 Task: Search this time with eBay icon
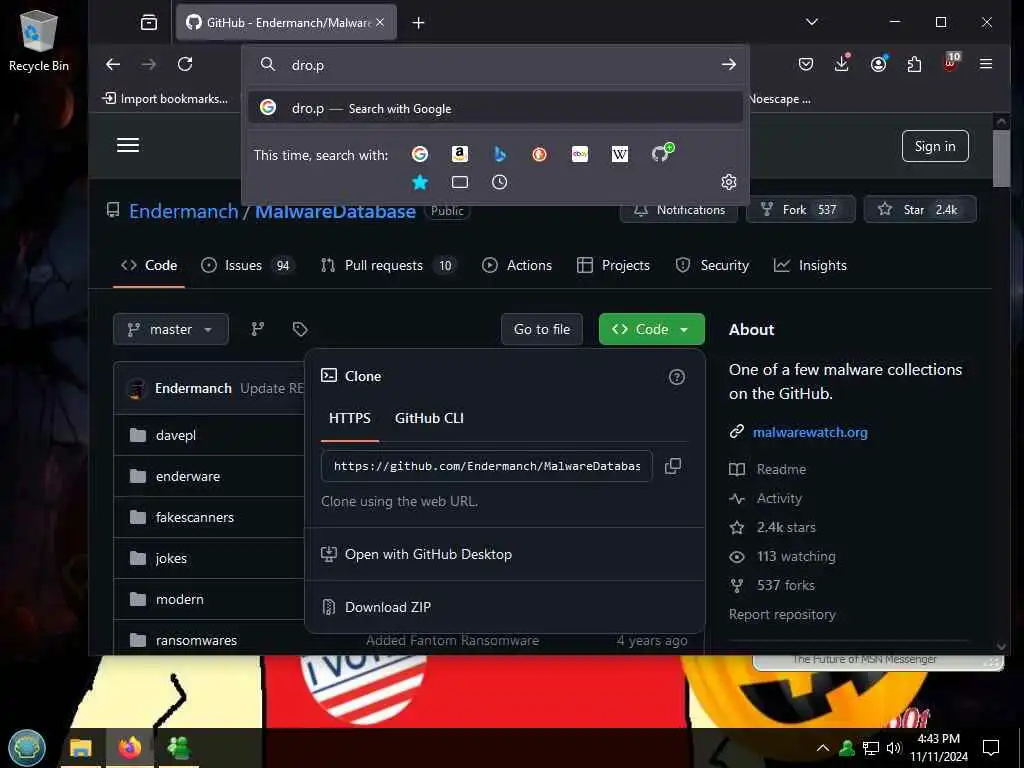(580, 154)
